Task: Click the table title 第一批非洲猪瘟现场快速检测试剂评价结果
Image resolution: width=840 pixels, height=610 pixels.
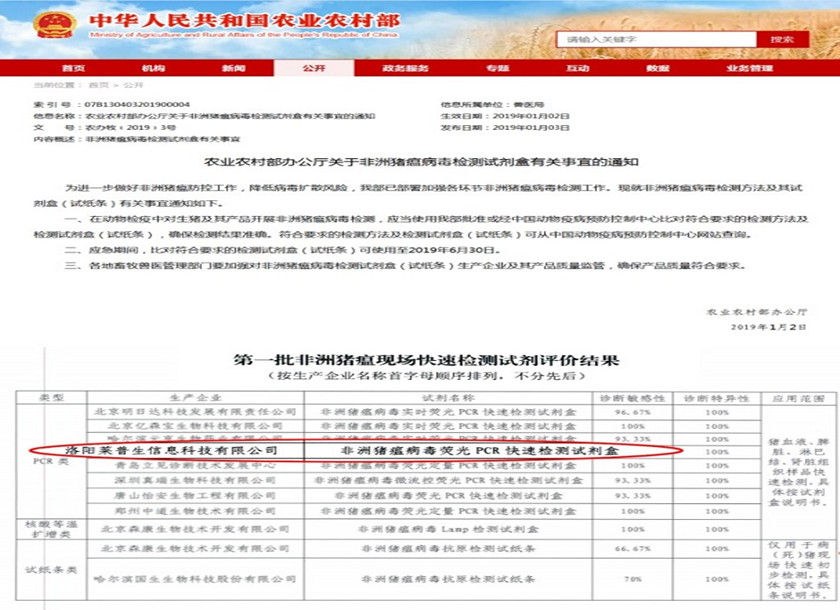Action: coord(426,359)
